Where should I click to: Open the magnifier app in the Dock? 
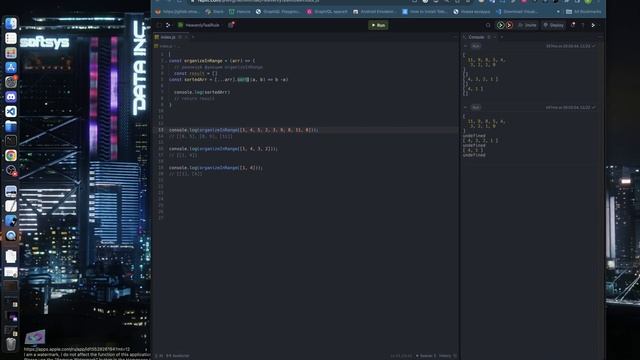point(11,236)
